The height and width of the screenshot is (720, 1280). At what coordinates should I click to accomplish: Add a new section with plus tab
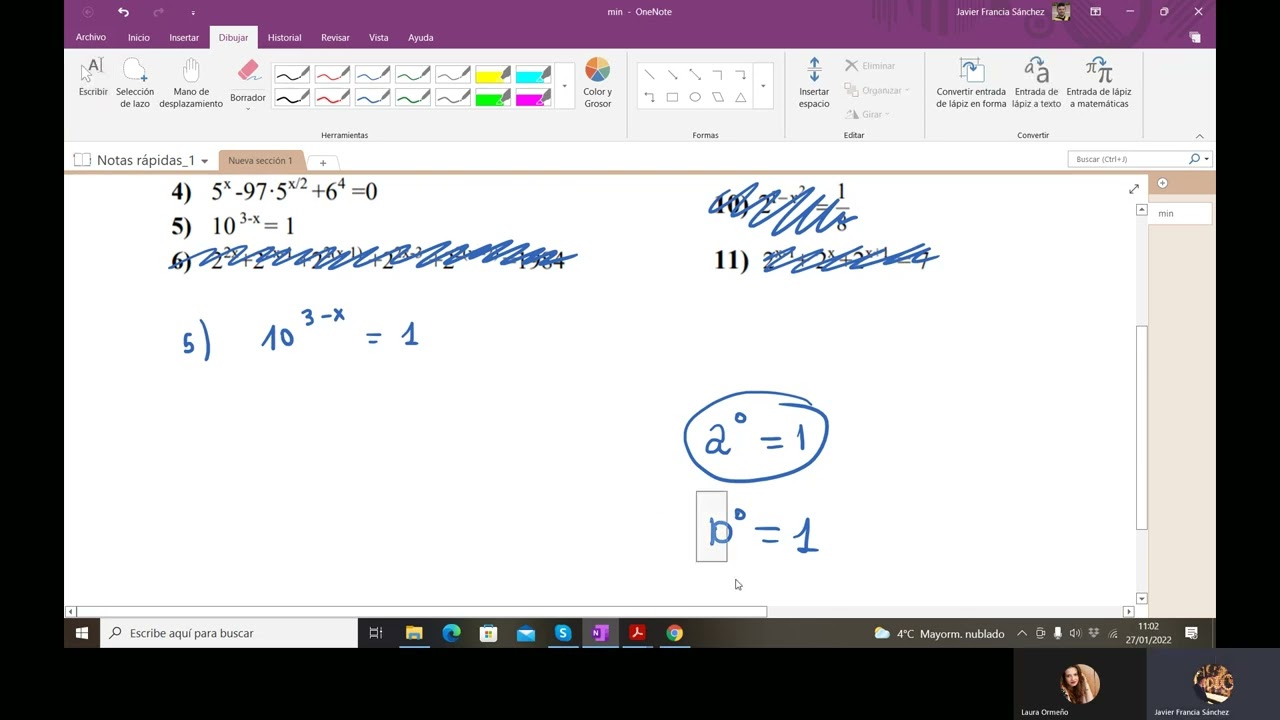point(322,163)
